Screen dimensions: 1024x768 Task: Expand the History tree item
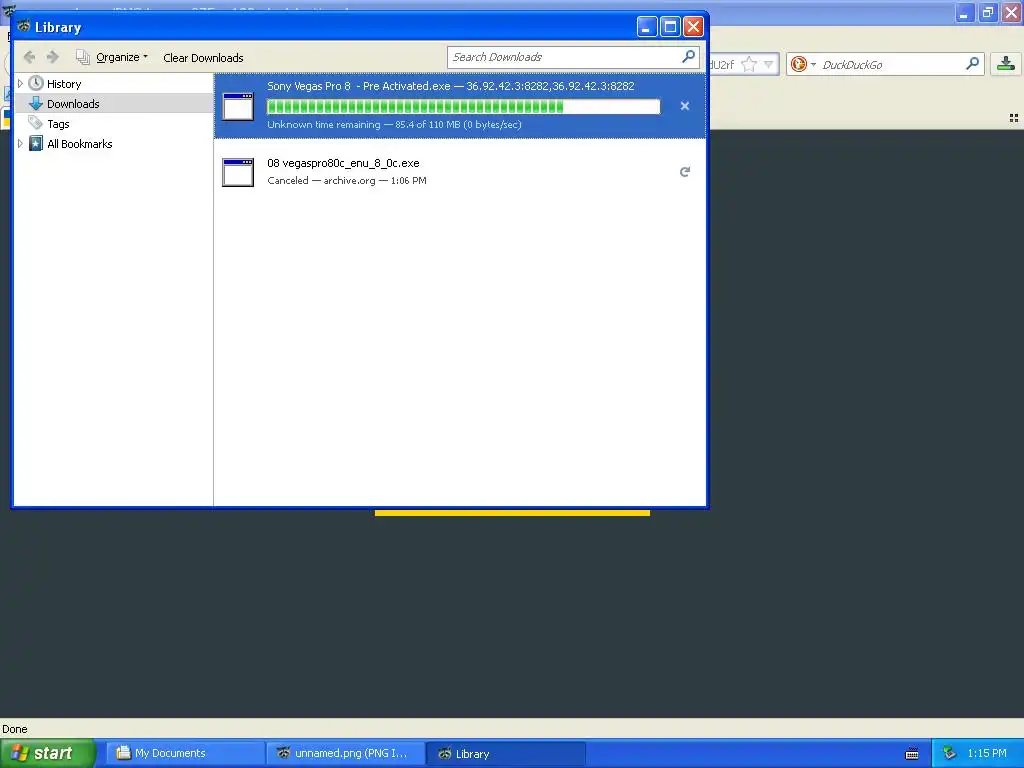coord(20,84)
